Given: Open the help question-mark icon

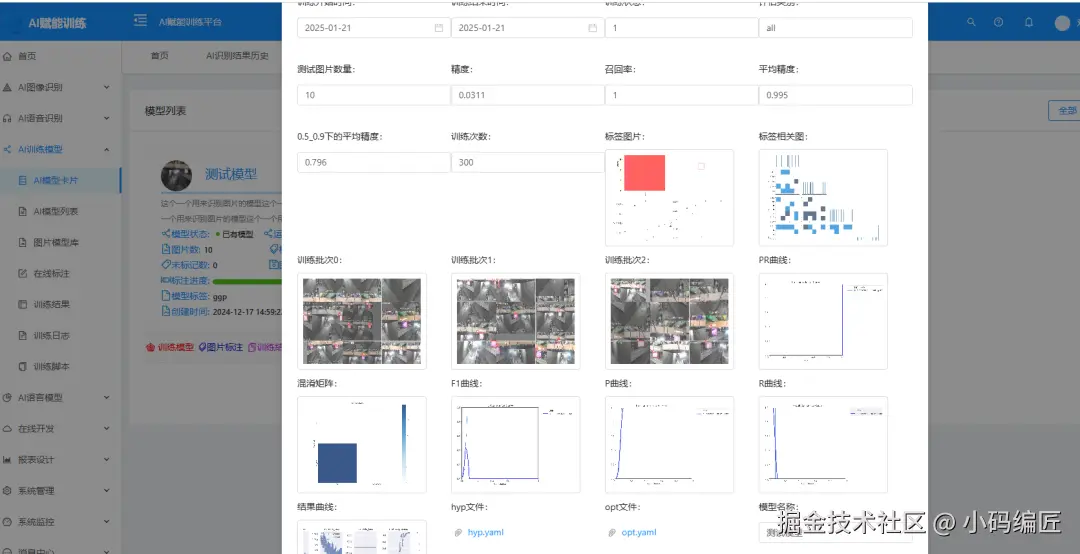Looking at the screenshot, I should click(x=999, y=22).
